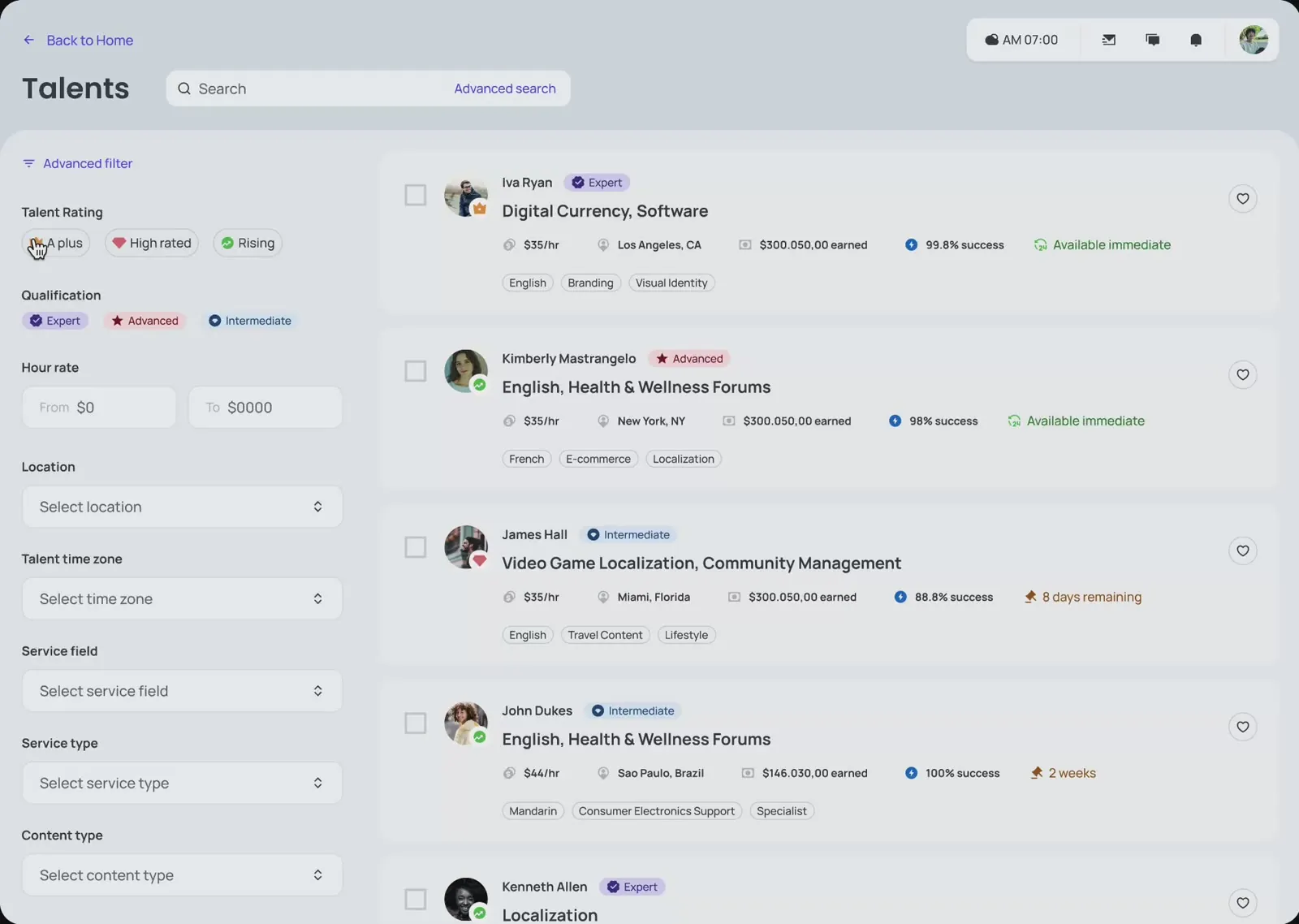
Task: Open Advanced search link
Action: coord(505,89)
